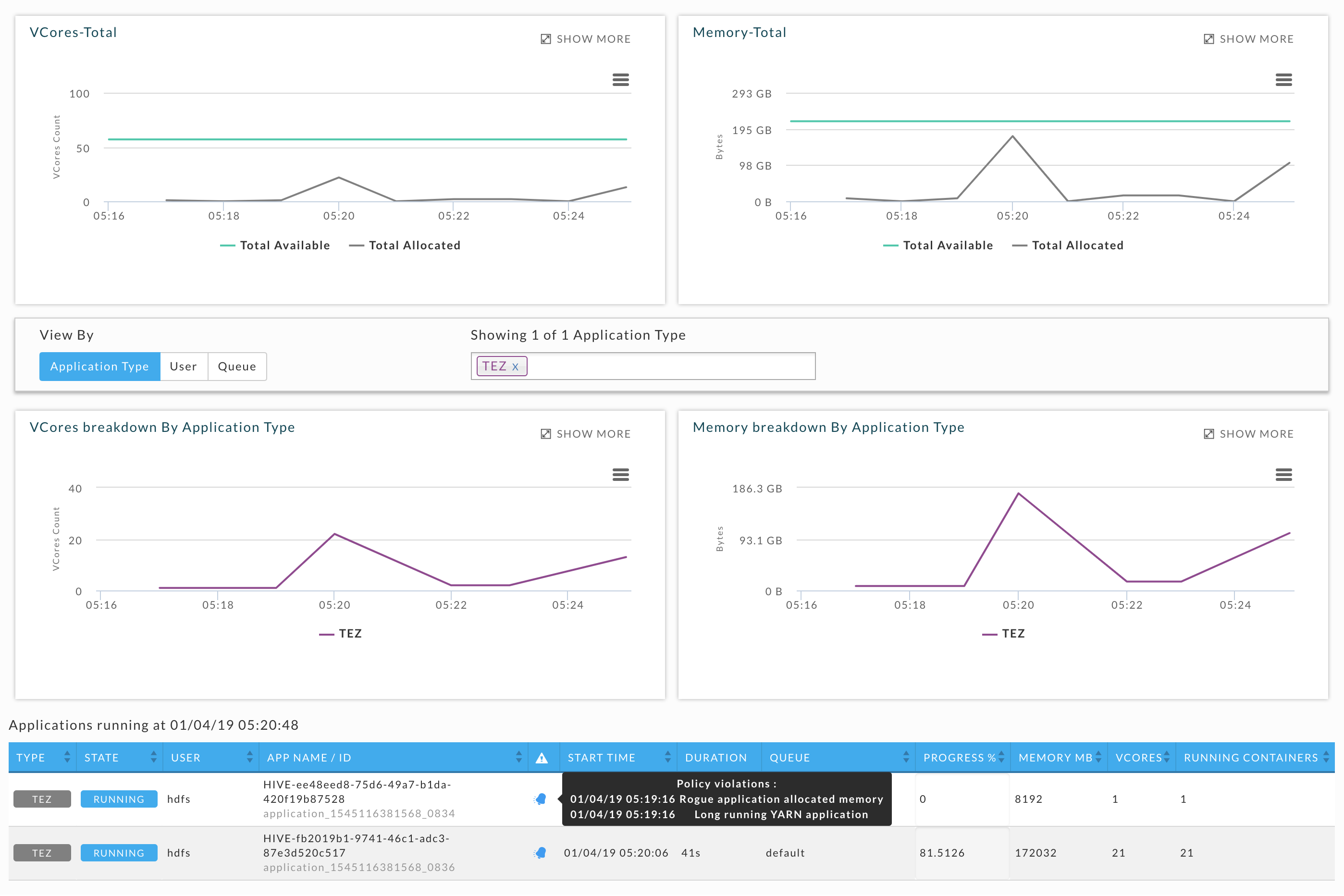1344x896 pixels.
Task: Sort table by QUEUE column
Action: [838, 757]
